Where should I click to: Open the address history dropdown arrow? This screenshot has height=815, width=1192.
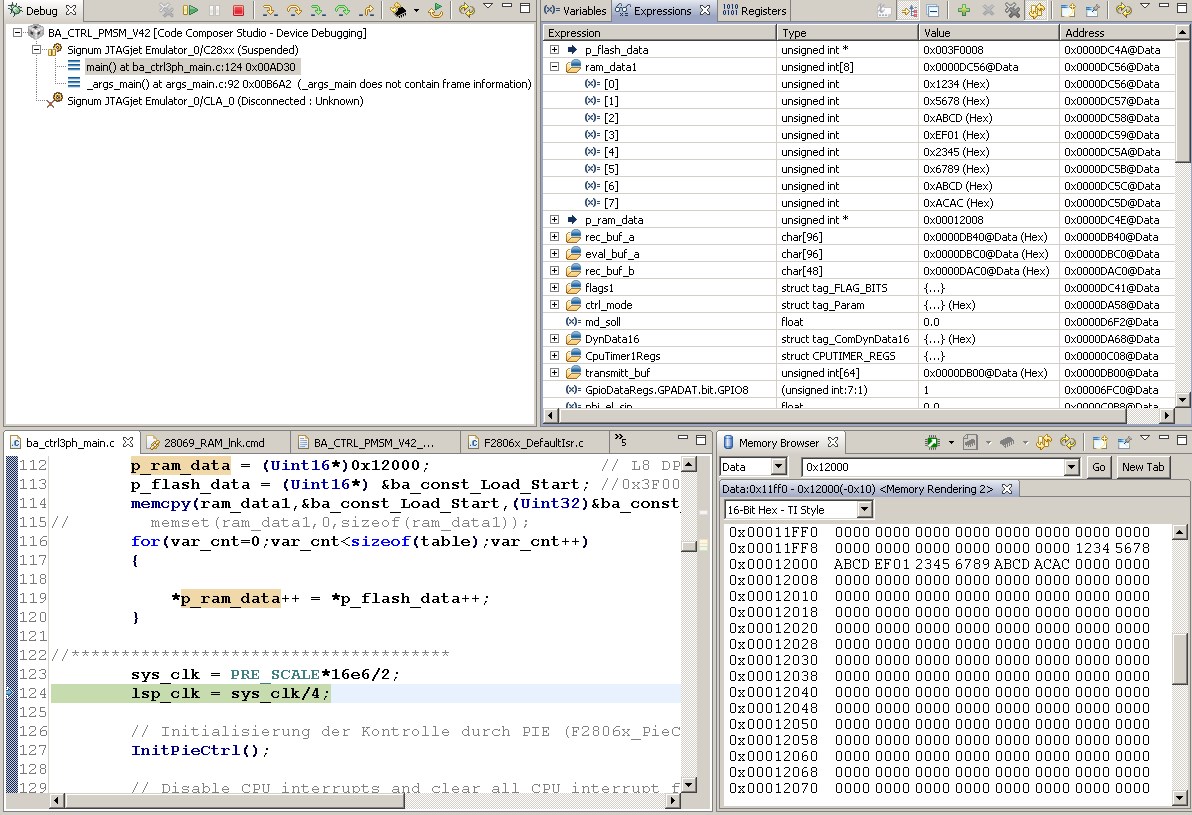pos(1072,467)
